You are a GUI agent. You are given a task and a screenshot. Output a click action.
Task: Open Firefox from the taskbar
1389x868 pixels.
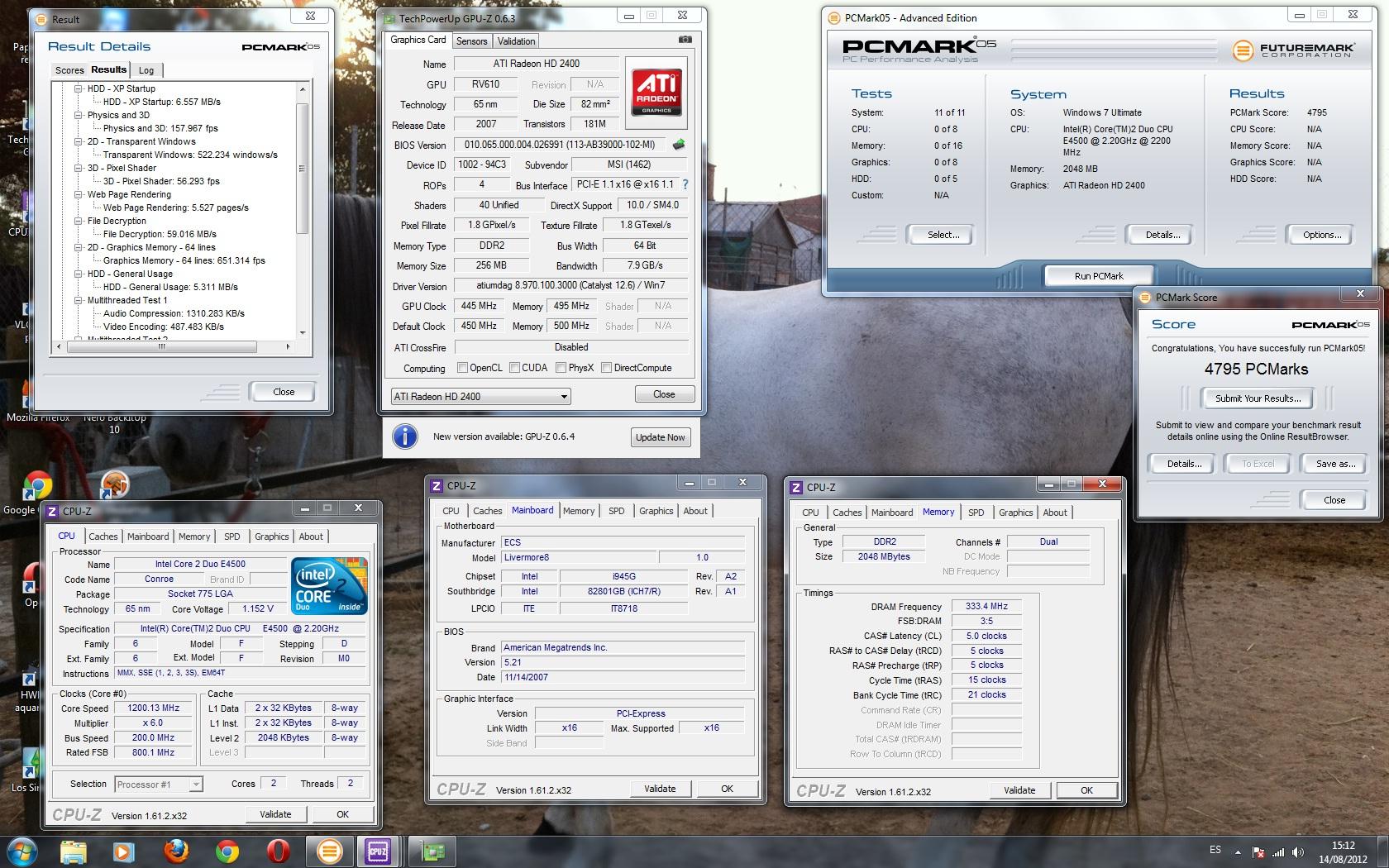coord(175,851)
